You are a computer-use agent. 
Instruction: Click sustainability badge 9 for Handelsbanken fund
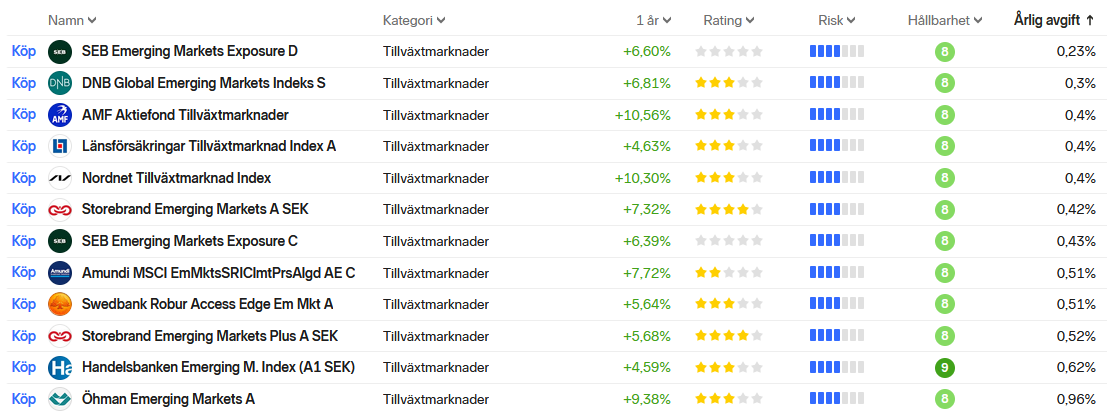coord(945,367)
